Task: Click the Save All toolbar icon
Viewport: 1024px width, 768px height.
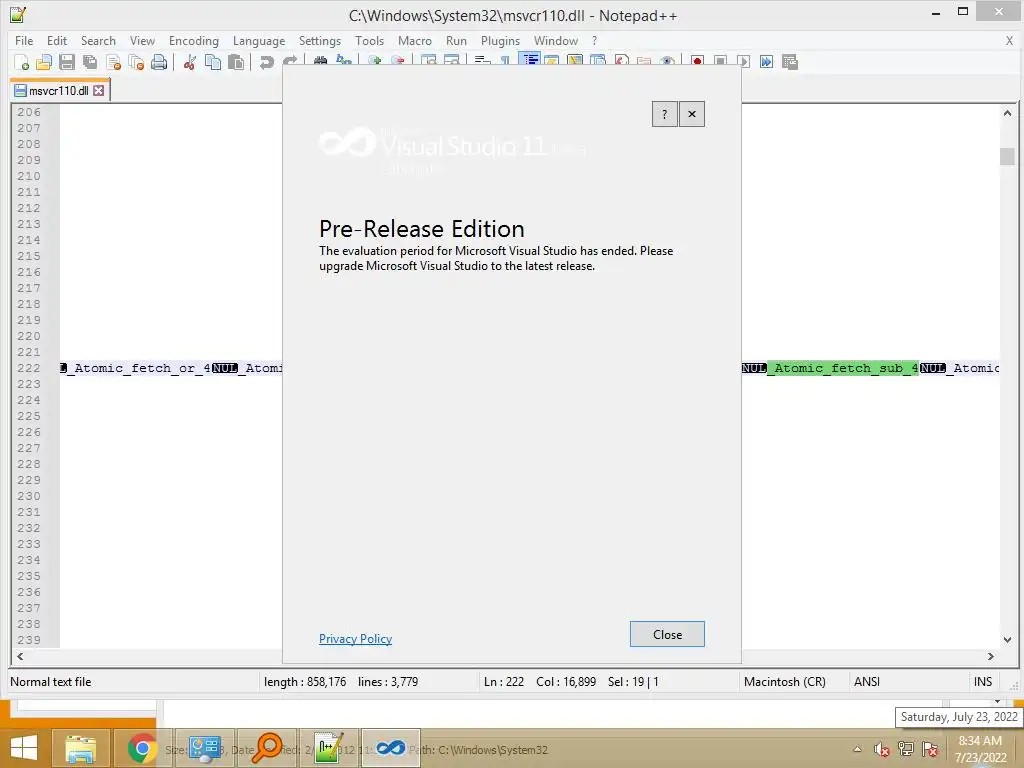Action: (x=89, y=62)
